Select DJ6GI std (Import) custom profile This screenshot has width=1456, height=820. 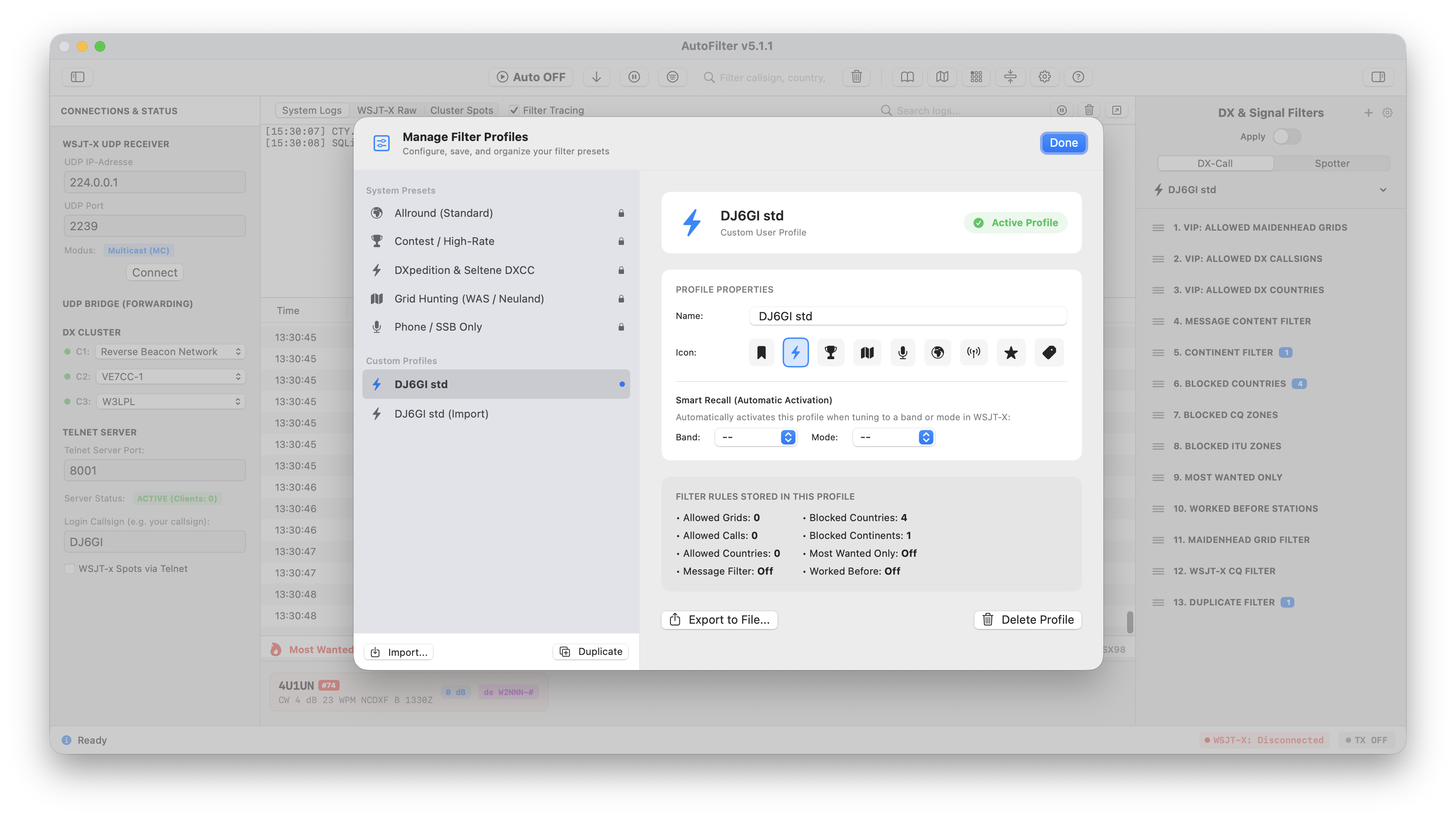496,414
